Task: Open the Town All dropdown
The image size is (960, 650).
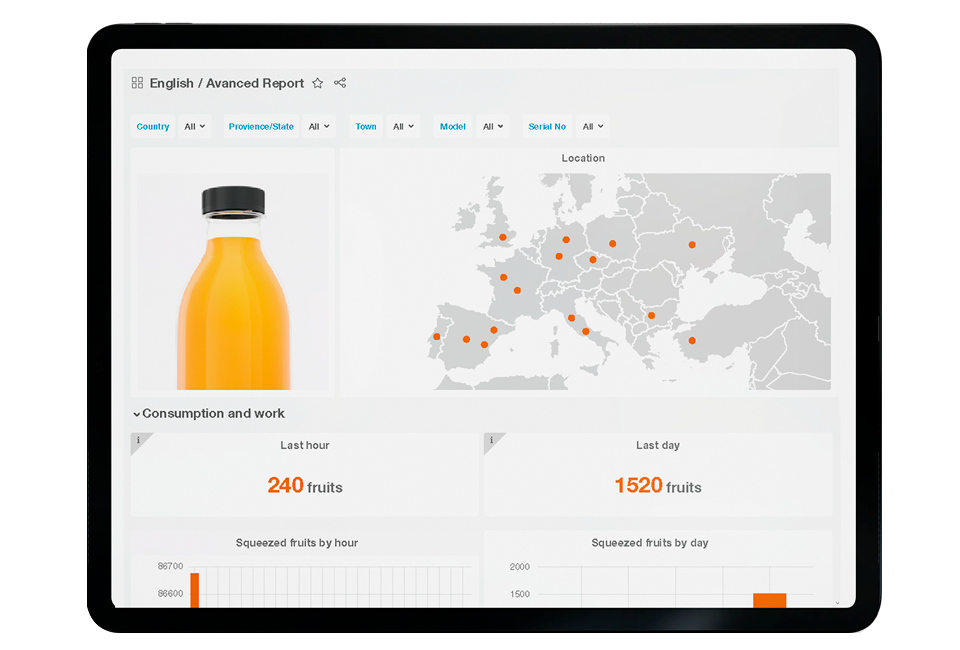Action: point(403,127)
